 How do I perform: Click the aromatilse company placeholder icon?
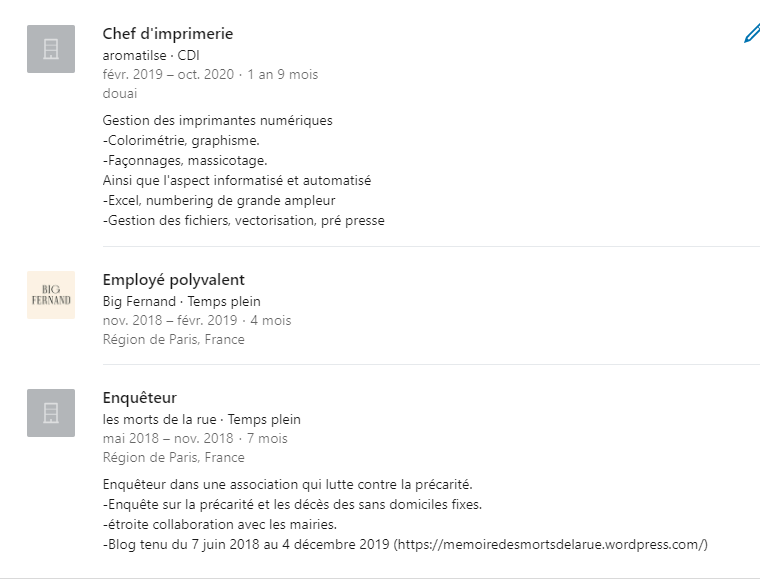click(x=51, y=49)
